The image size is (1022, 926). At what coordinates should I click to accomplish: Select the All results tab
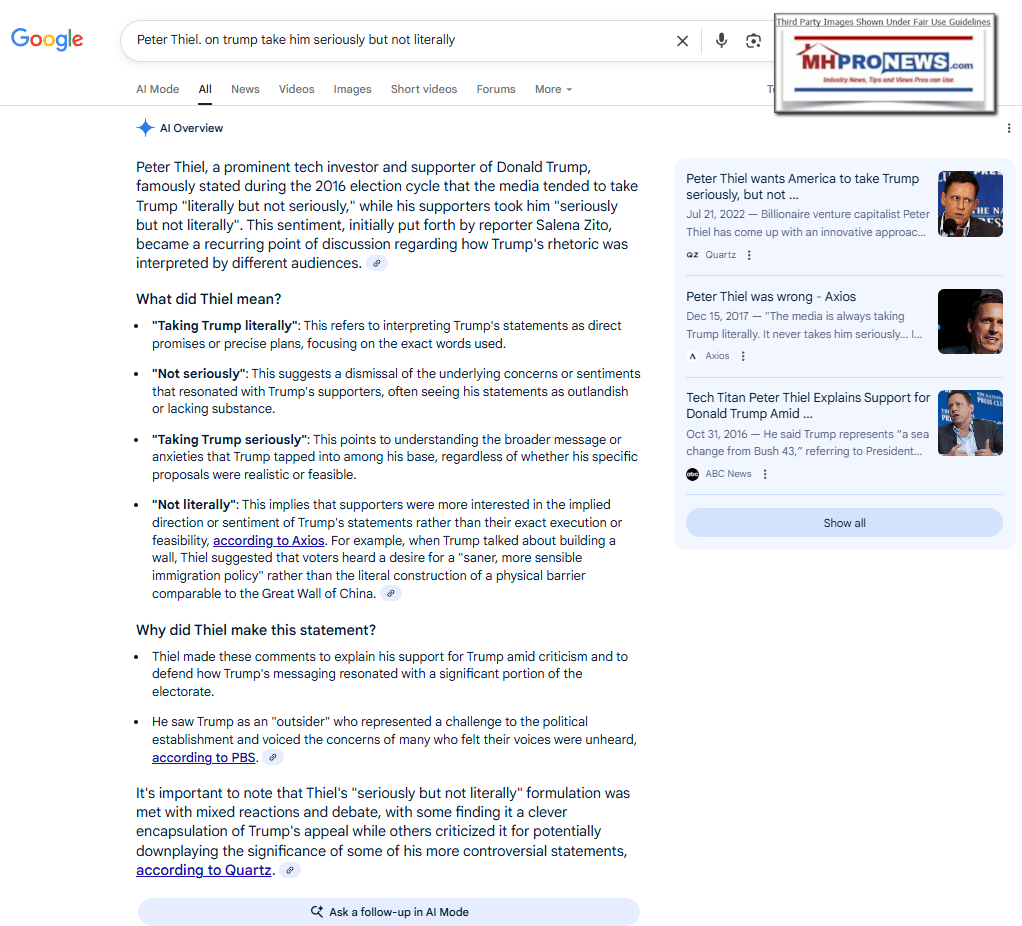click(x=205, y=89)
